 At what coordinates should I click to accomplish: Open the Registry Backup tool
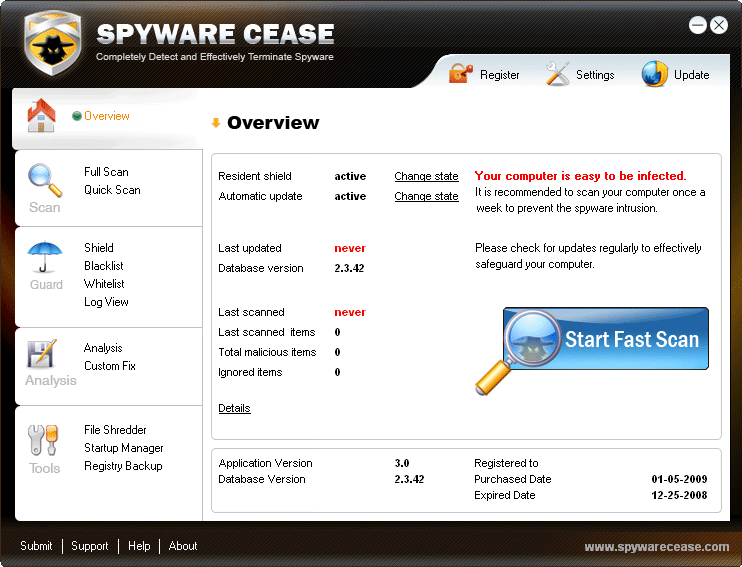[x=123, y=466]
